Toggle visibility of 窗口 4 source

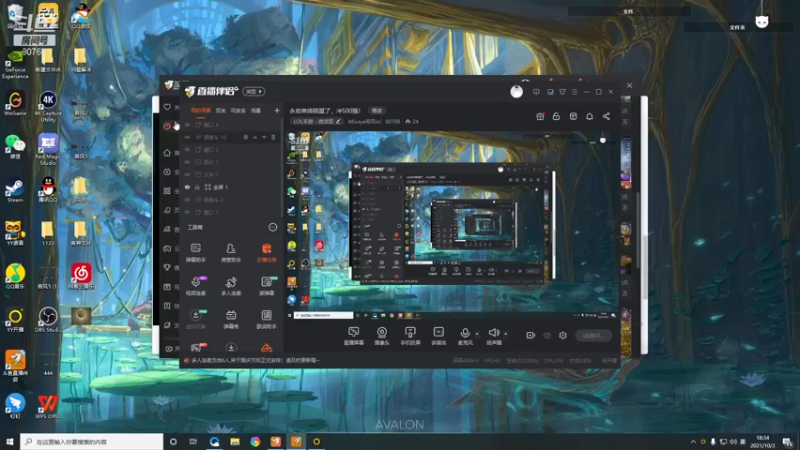188,124
